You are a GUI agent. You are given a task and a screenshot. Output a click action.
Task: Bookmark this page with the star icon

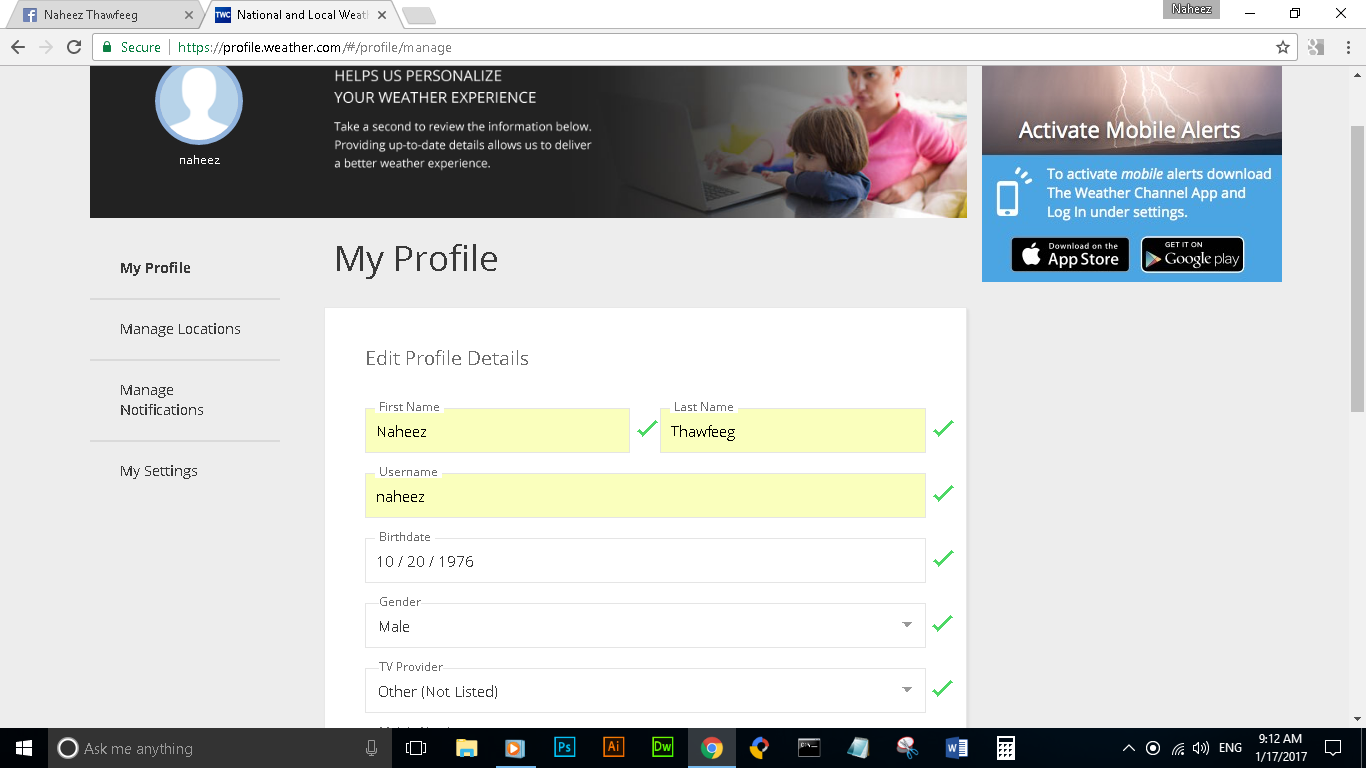coord(1283,47)
